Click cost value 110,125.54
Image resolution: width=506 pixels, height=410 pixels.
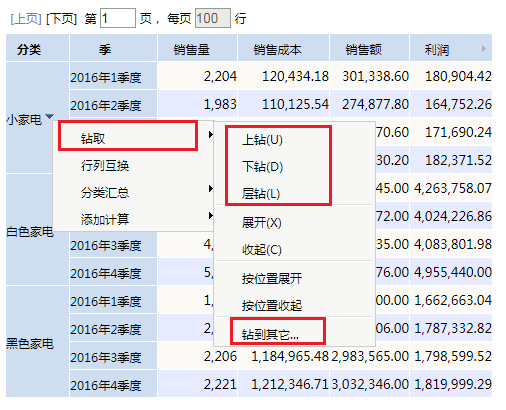point(295,104)
